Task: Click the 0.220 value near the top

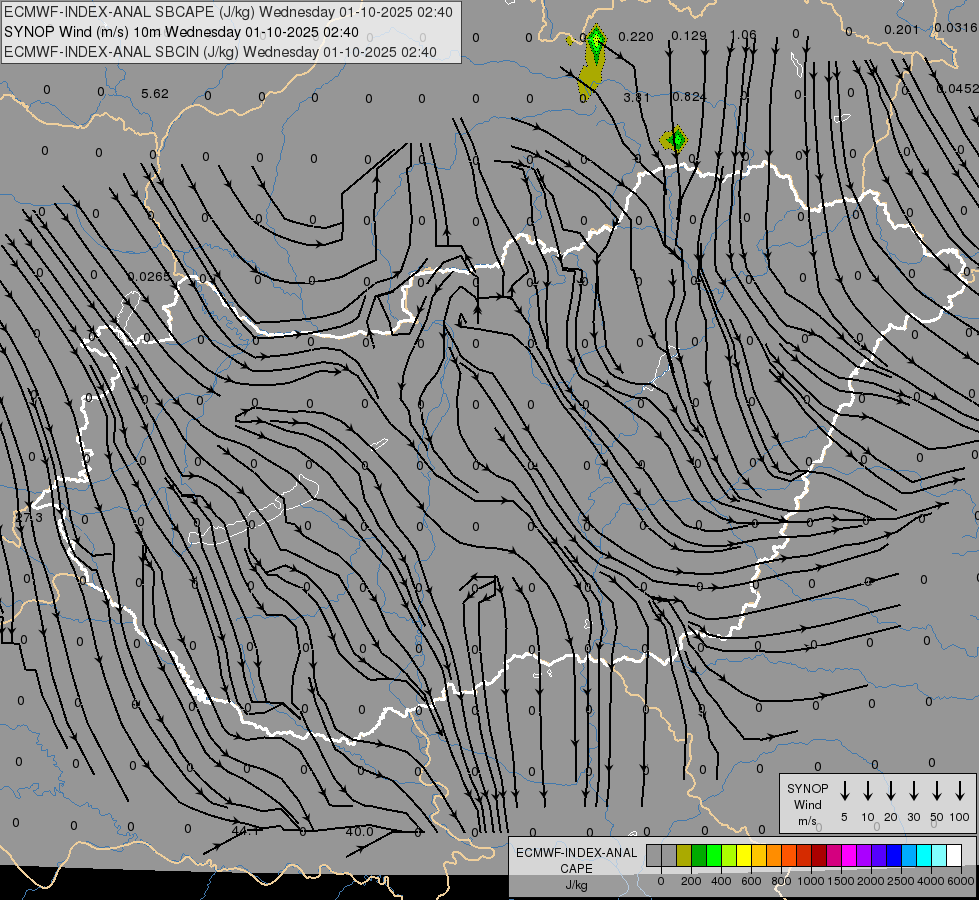Action: tap(636, 37)
